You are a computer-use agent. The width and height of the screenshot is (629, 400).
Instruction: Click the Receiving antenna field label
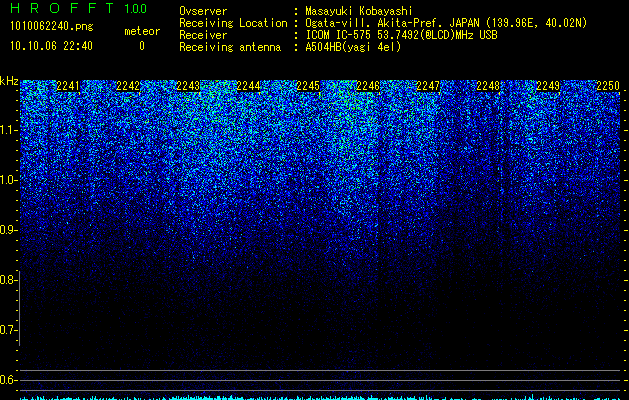[230, 47]
